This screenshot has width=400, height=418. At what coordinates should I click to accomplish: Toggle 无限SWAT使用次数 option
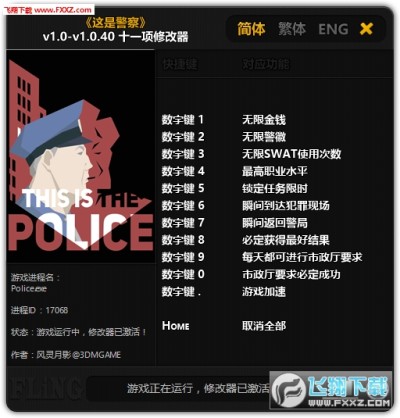(292, 154)
